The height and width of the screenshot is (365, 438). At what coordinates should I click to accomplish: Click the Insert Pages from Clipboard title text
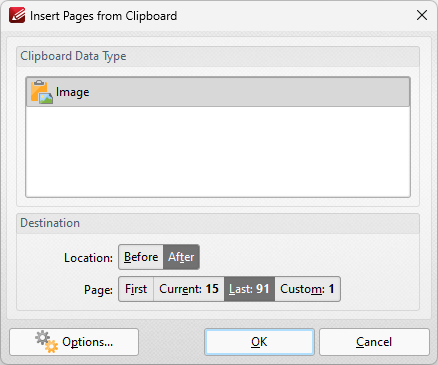coord(104,16)
